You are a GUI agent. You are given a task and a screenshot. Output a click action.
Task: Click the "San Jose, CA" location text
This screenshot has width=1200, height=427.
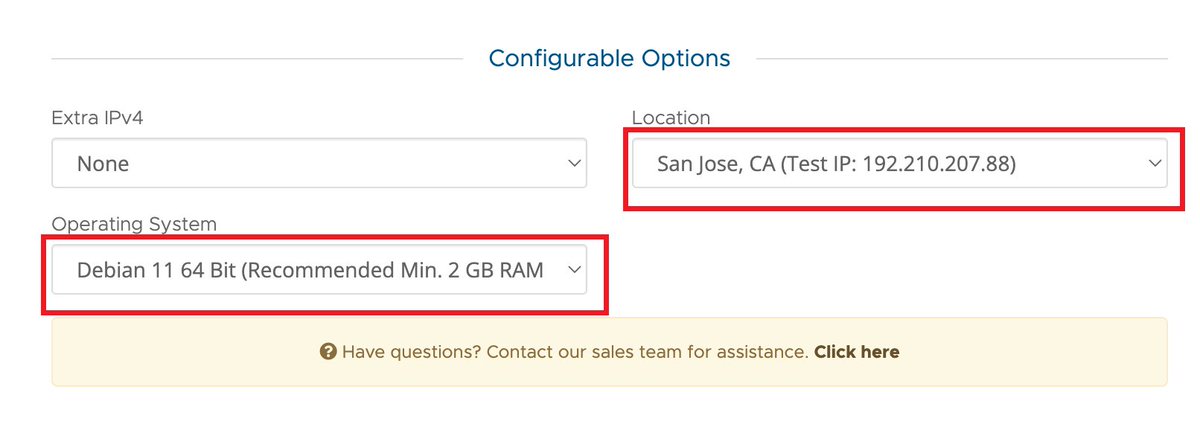(716, 163)
